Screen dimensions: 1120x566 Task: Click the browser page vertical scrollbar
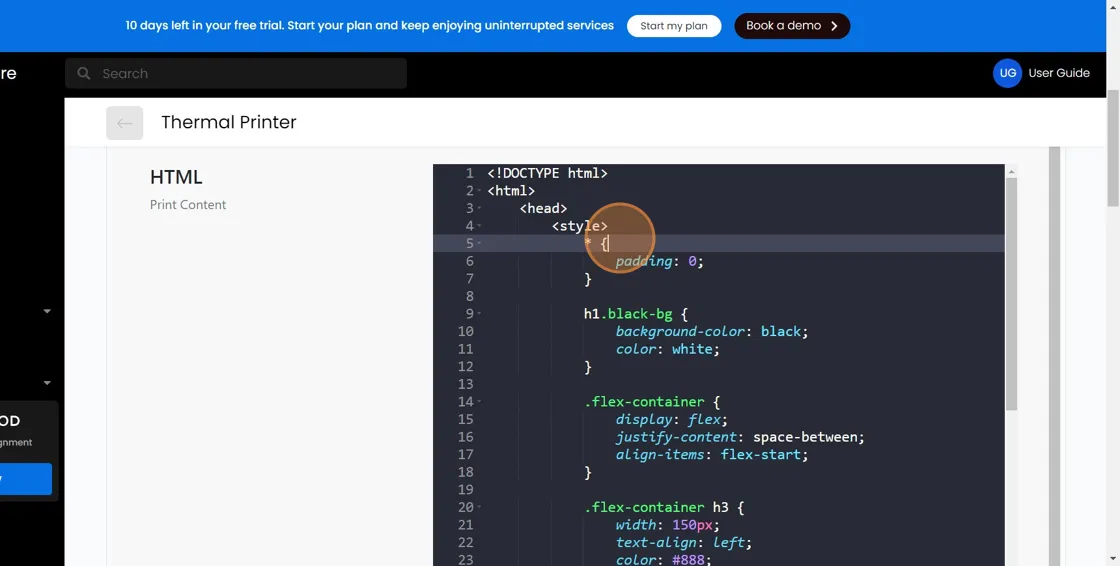(x=1113, y=147)
